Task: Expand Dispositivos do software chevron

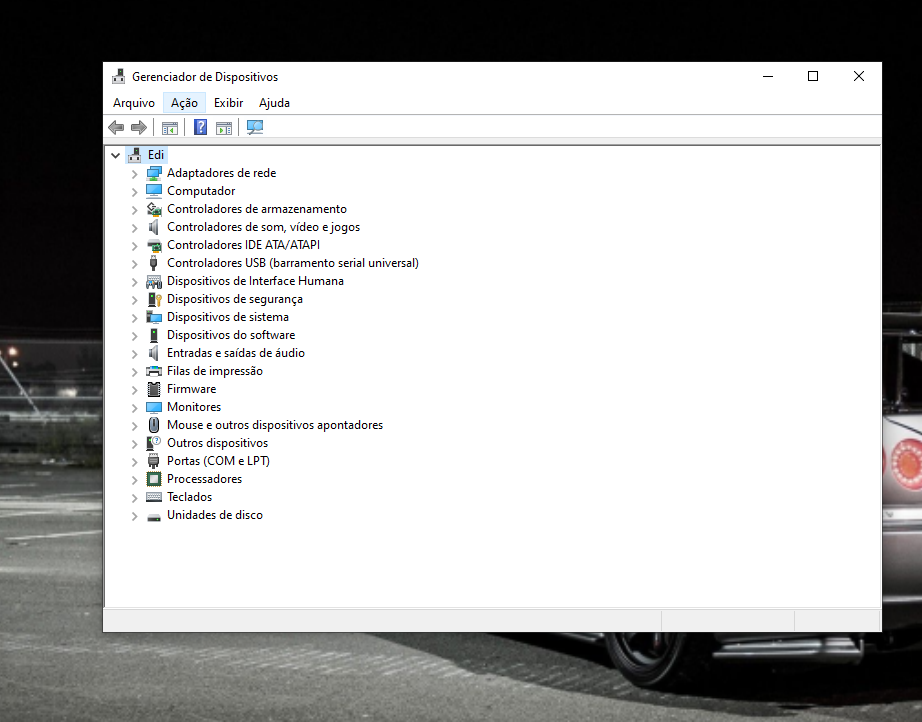Action: point(134,336)
